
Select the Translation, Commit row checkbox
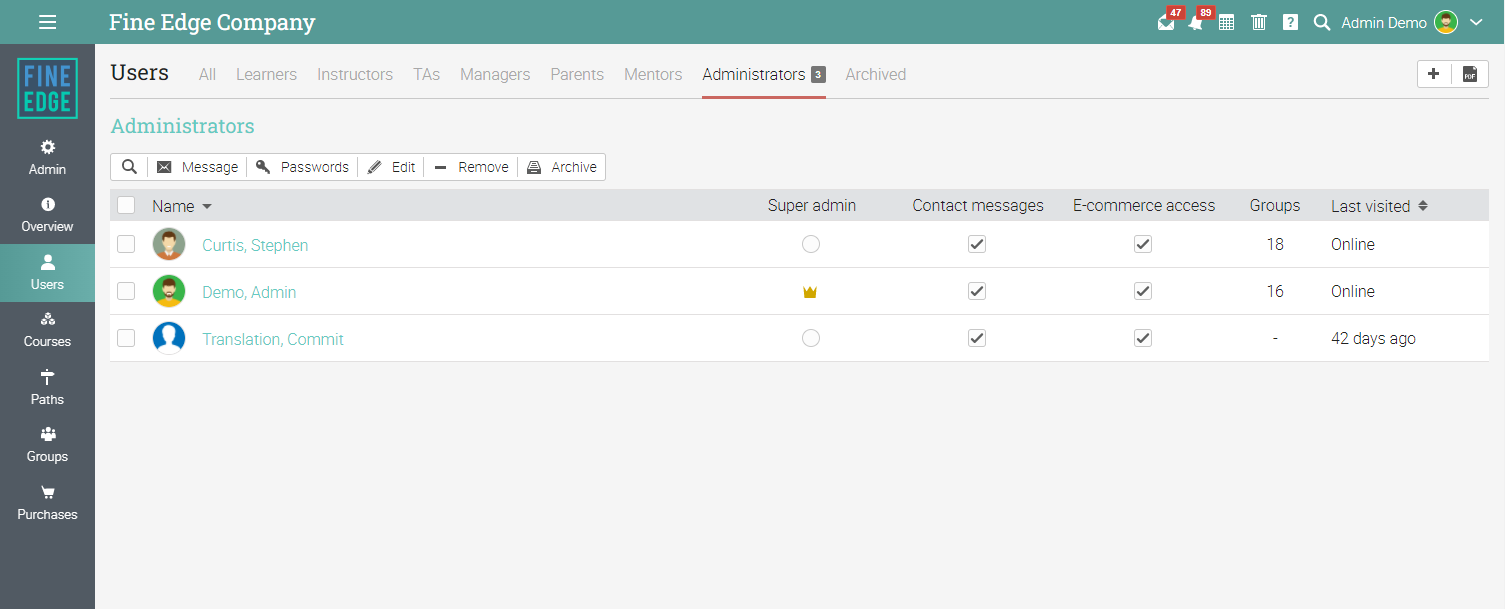pos(126,338)
